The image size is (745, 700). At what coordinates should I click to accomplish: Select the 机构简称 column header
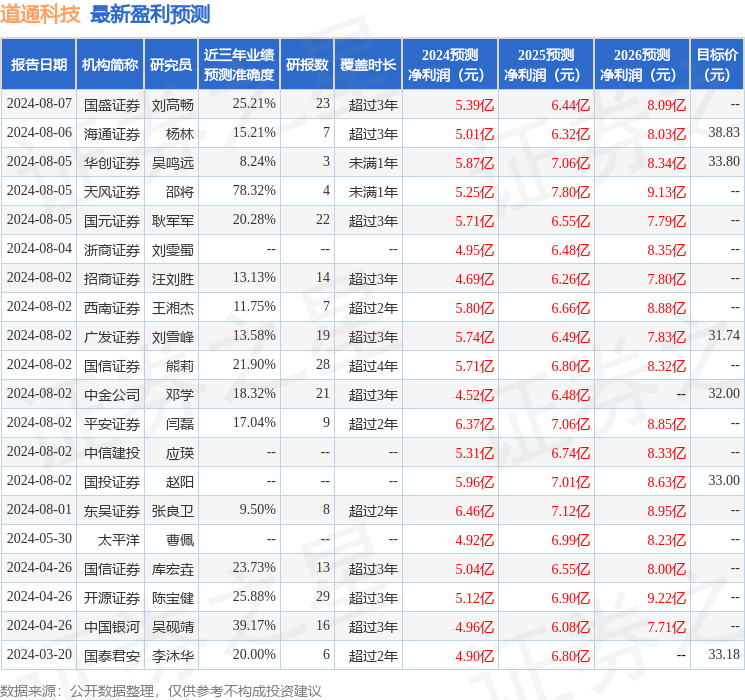(x=110, y=65)
